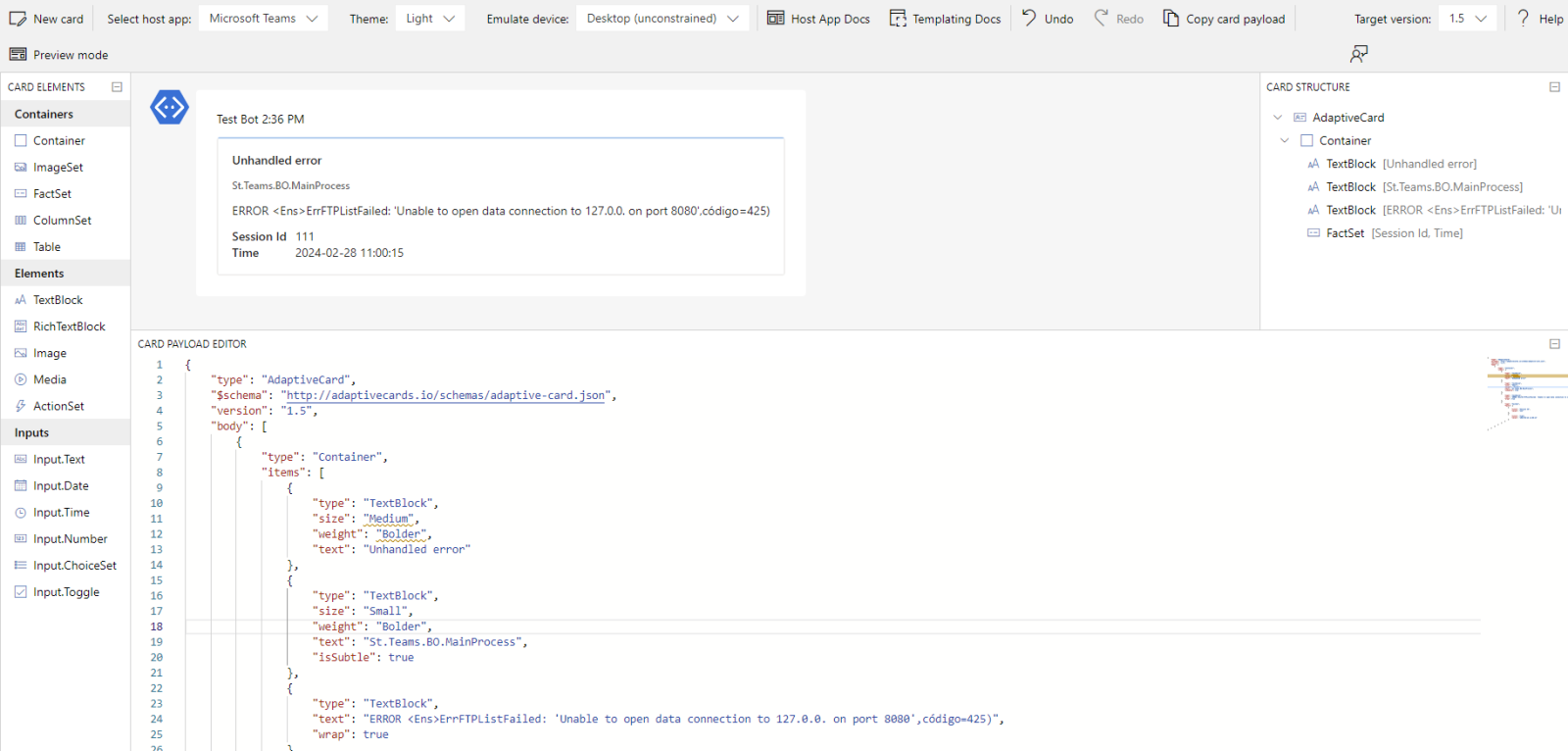Click the code minimap in payload editor
The width and height of the screenshot is (1568, 751).
(1525, 393)
